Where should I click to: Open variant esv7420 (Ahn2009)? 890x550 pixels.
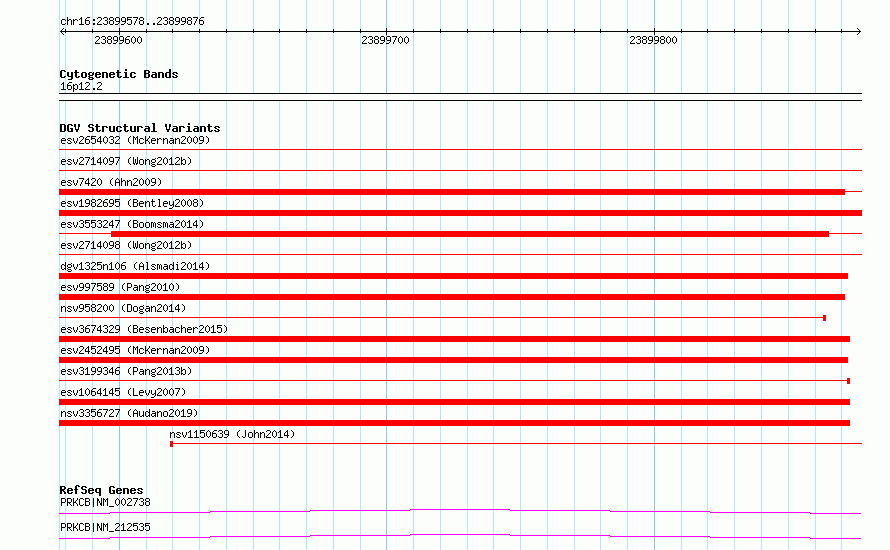click(111, 182)
